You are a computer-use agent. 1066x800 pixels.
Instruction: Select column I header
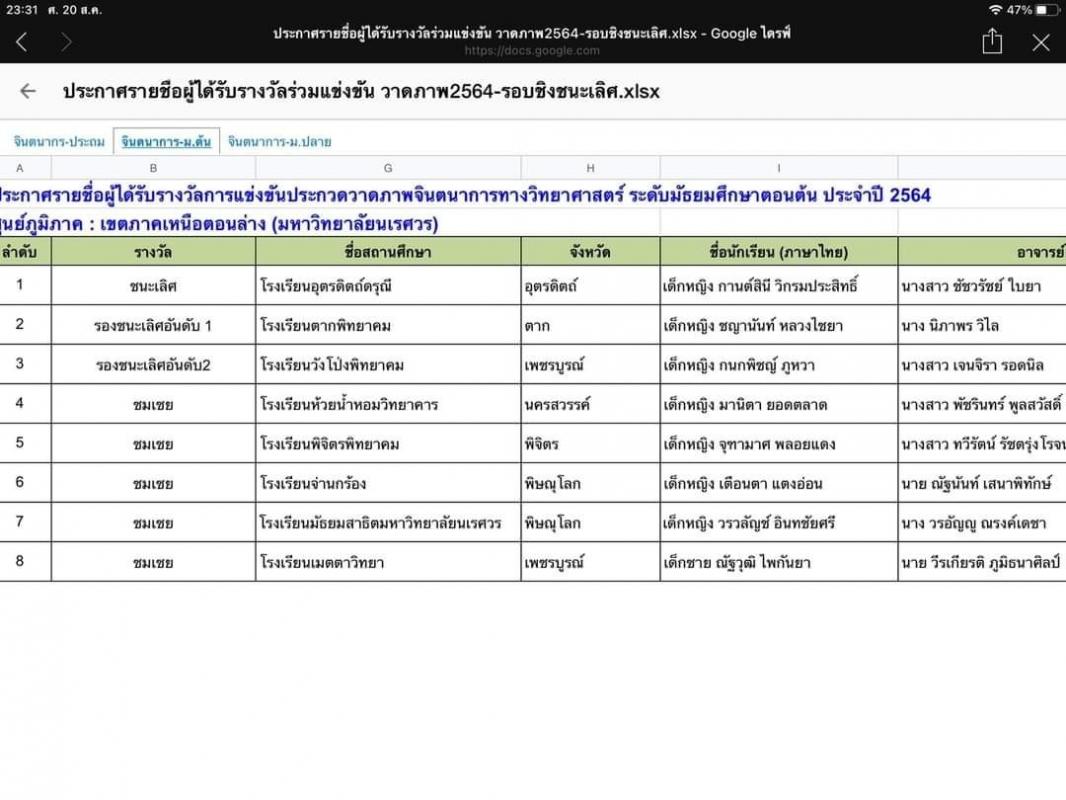pyautogui.click(x=778, y=168)
